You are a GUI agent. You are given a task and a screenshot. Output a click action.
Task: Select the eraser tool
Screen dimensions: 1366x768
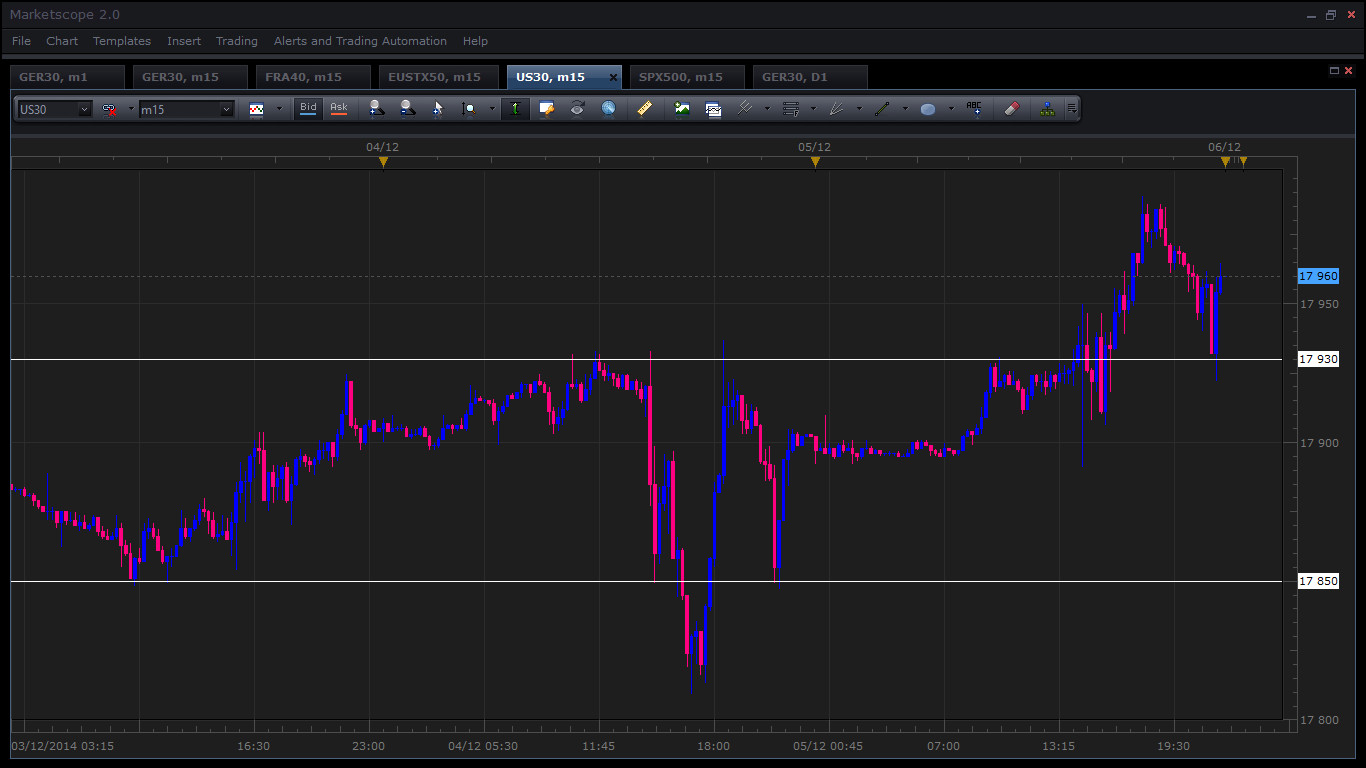(x=1011, y=109)
